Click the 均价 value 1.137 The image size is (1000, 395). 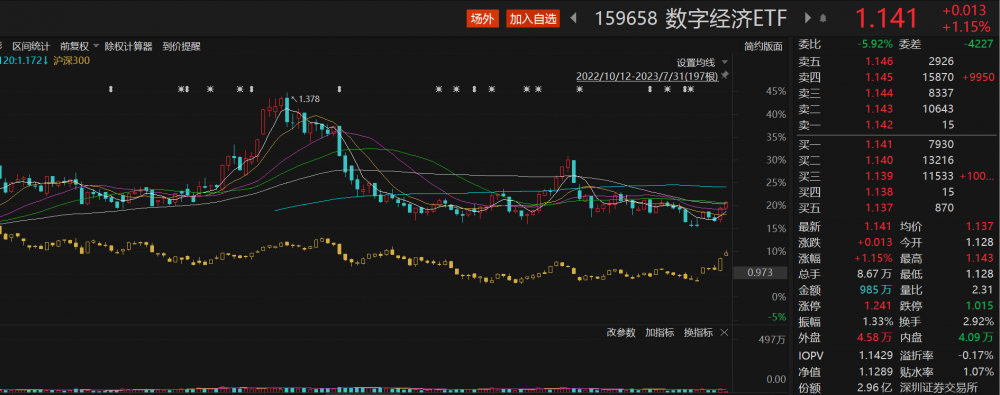coord(980,227)
